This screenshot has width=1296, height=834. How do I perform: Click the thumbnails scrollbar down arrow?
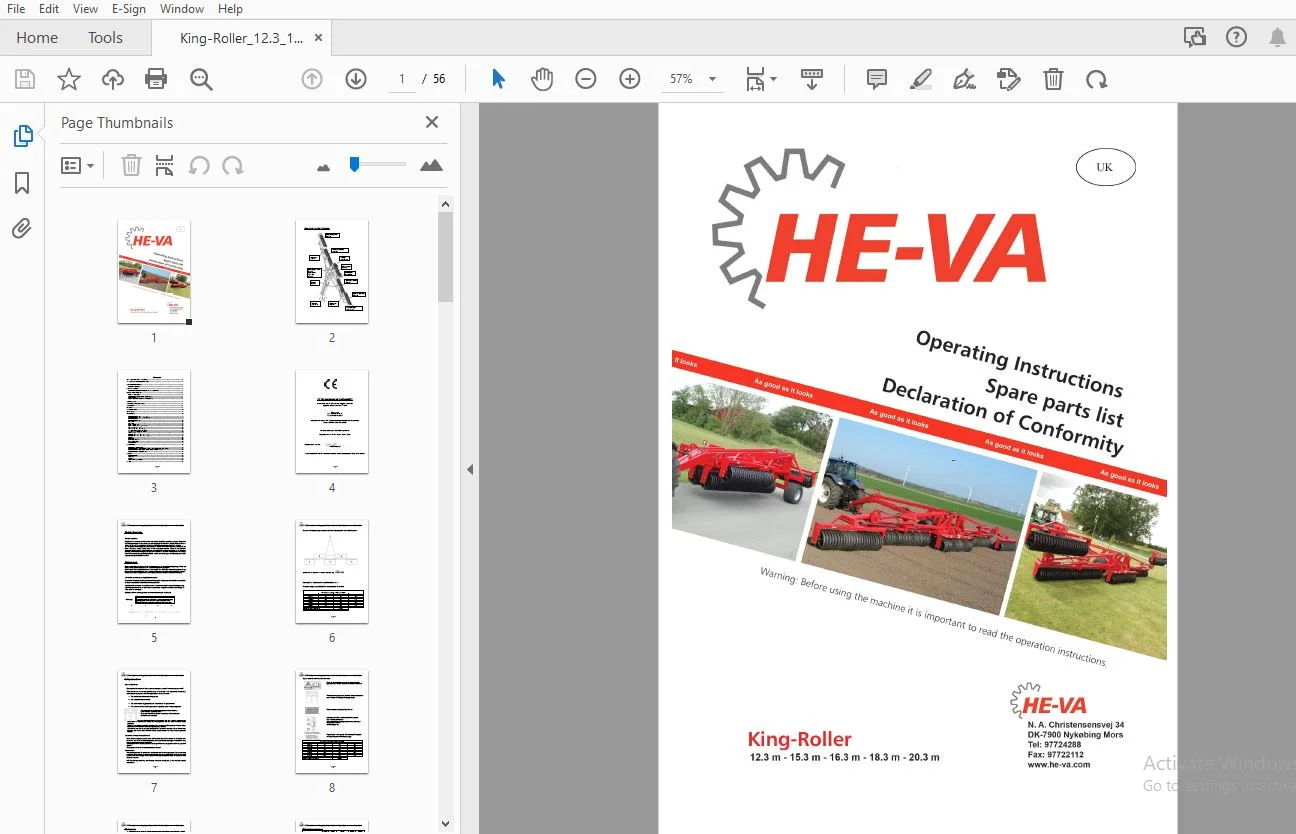pyautogui.click(x=446, y=824)
